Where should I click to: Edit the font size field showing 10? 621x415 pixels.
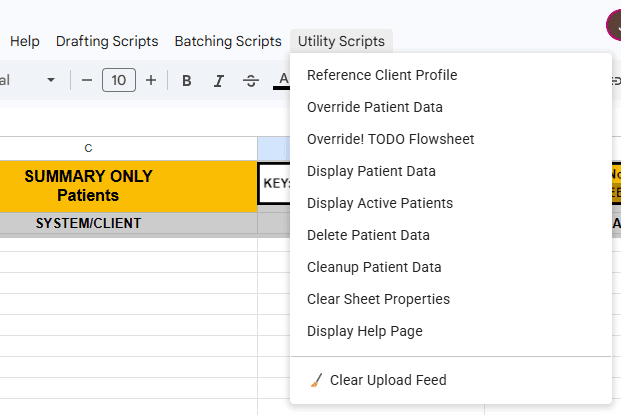[x=119, y=80]
